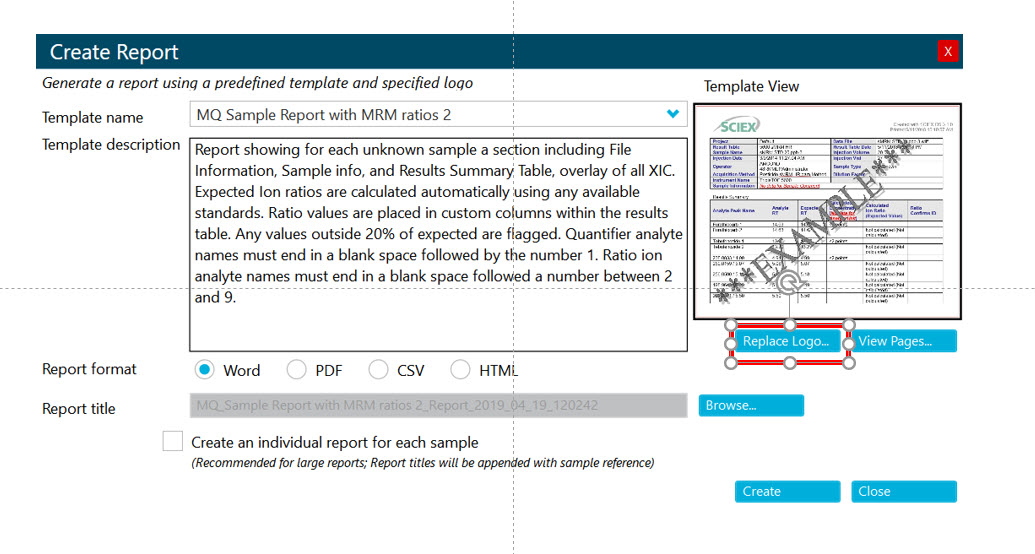
Task: Click the 'Report title' label
Action: [x=79, y=409]
